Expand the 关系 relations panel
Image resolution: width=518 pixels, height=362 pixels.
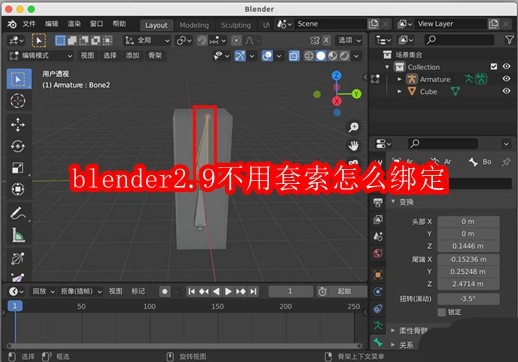tap(393, 345)
